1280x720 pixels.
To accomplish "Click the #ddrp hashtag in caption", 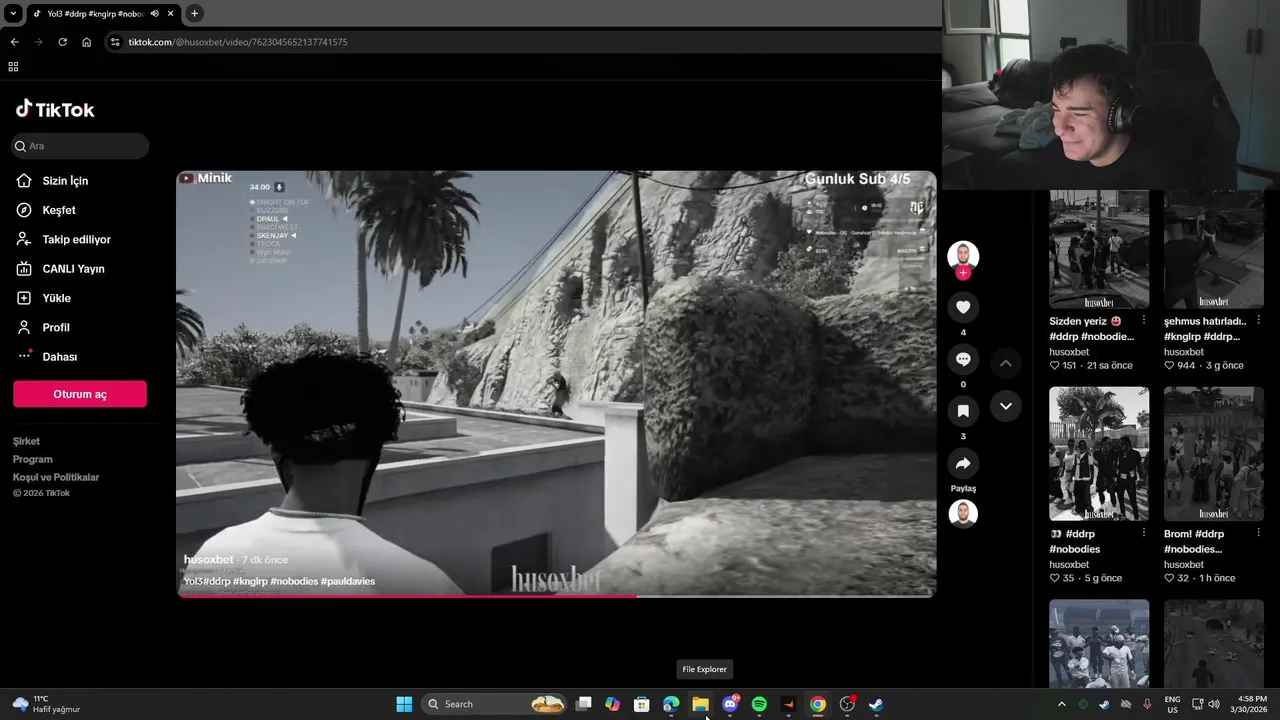I will click(215, 581).
